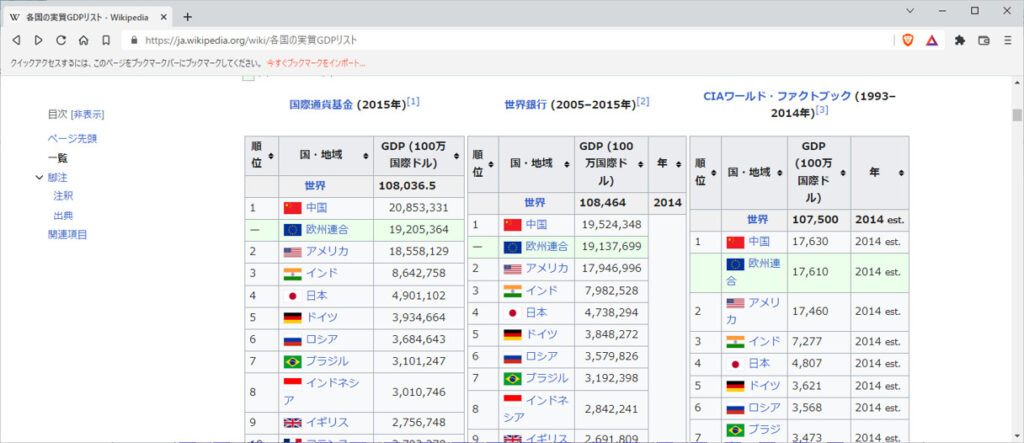The height and width of the screenshot is (443, 1024).
Task: Open footnote reference [2]
Action: [643, 102]
